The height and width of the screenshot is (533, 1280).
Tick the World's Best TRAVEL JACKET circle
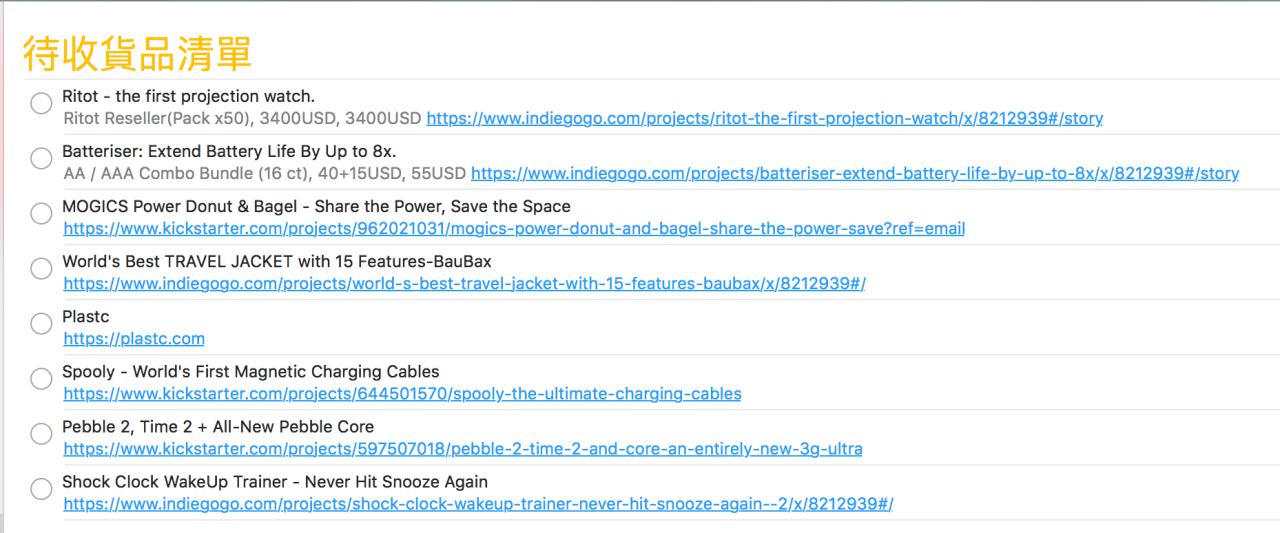click(41, 269)
